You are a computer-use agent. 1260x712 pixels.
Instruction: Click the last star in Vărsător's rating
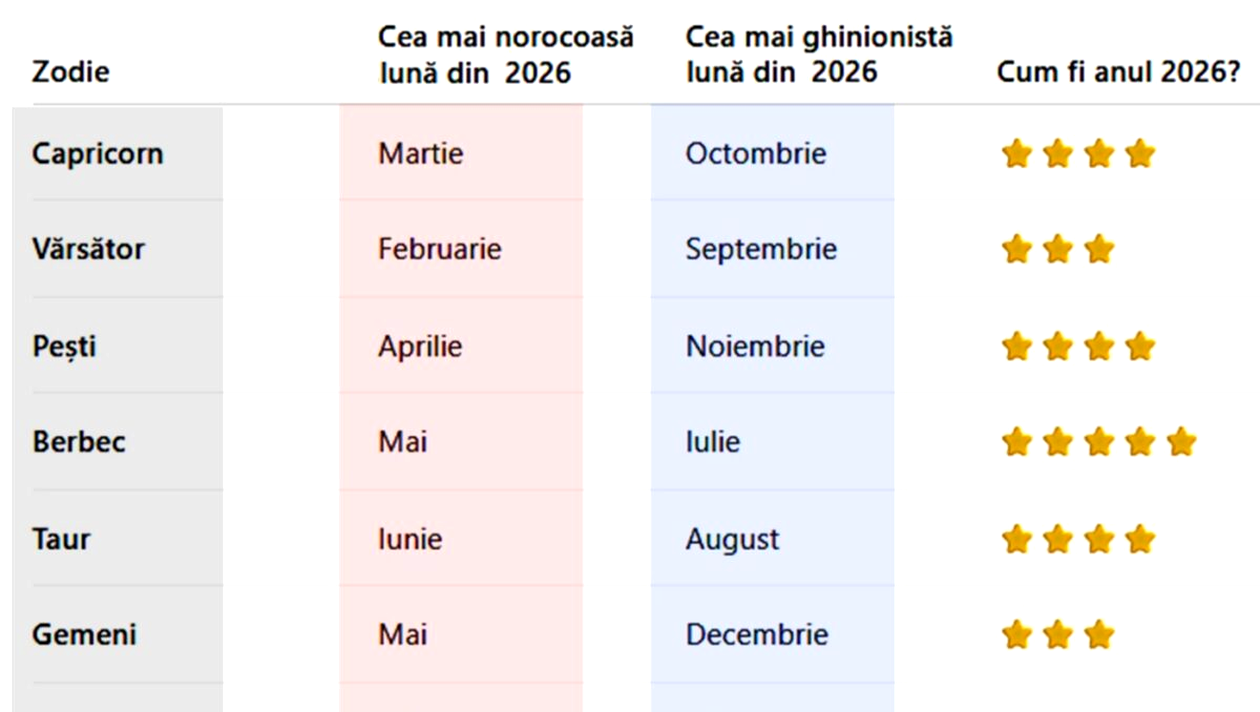click(x=1098, y=249)
